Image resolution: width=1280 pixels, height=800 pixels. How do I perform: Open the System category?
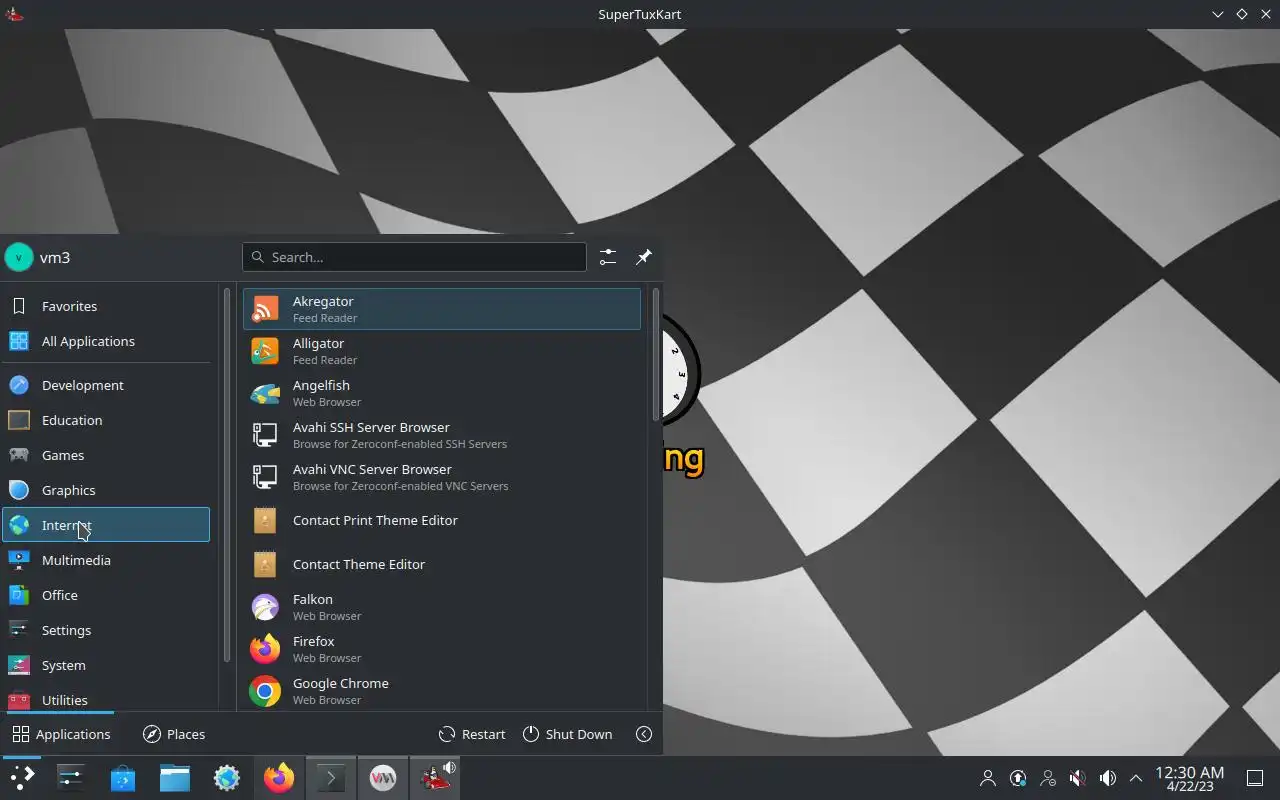[106, 665]
